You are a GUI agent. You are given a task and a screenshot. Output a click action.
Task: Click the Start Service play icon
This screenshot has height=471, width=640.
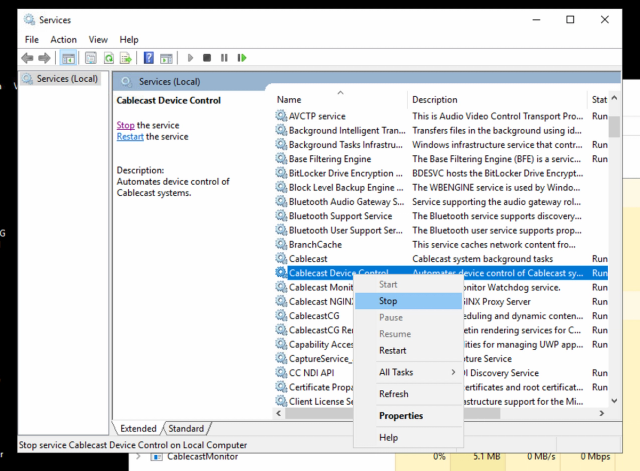(190, 58)
